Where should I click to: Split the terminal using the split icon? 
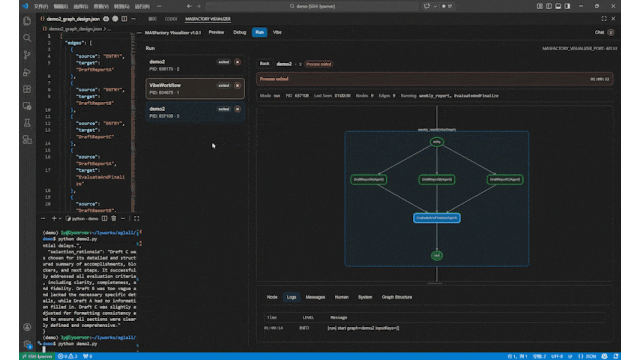pos(104,218)
